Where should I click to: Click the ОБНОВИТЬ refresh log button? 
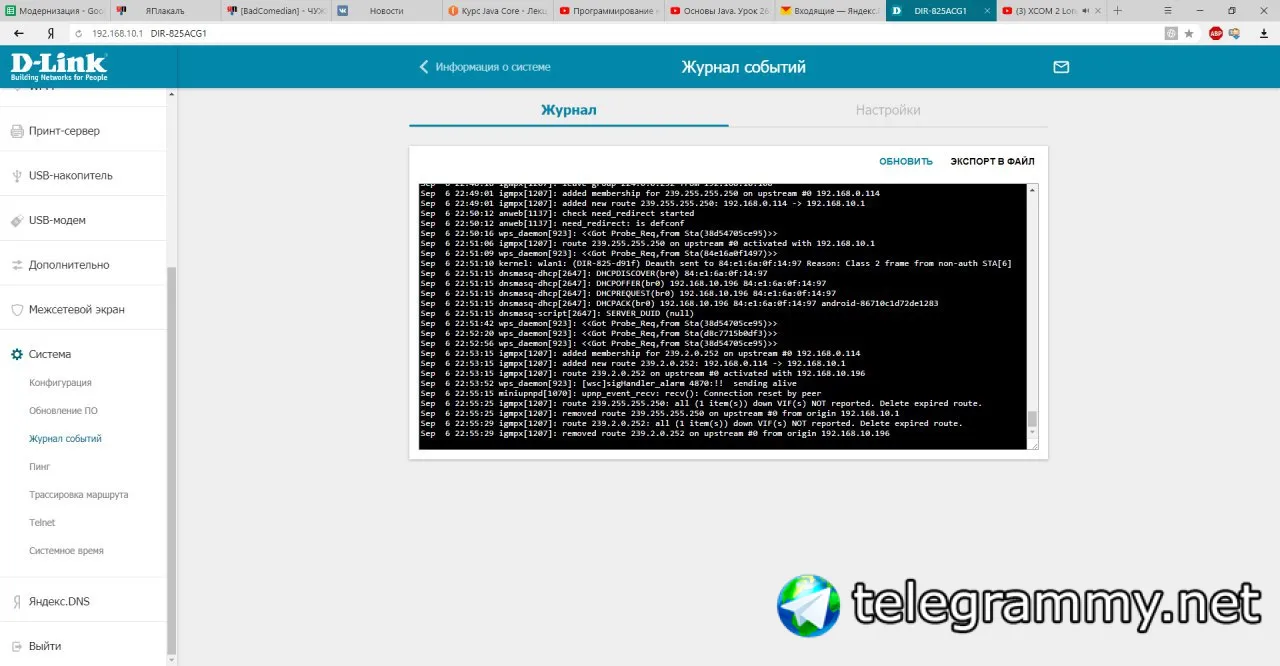coord(906,161)
